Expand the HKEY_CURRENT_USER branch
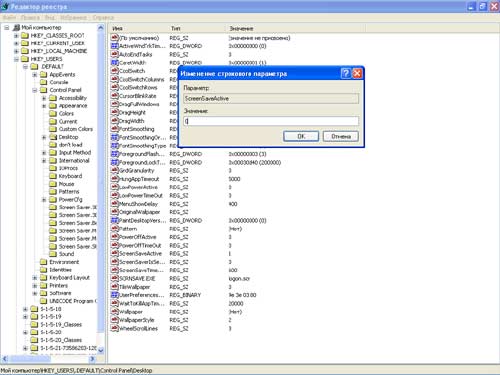 (x=16, y=43)
